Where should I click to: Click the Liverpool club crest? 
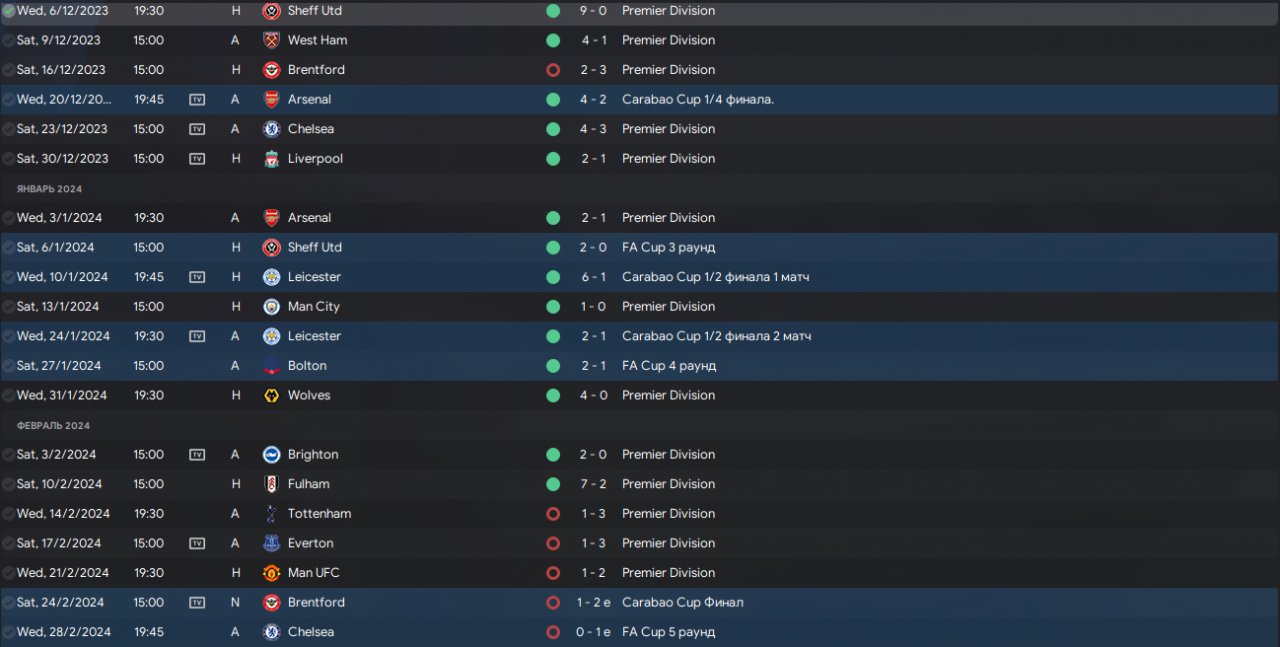(271, 158)
